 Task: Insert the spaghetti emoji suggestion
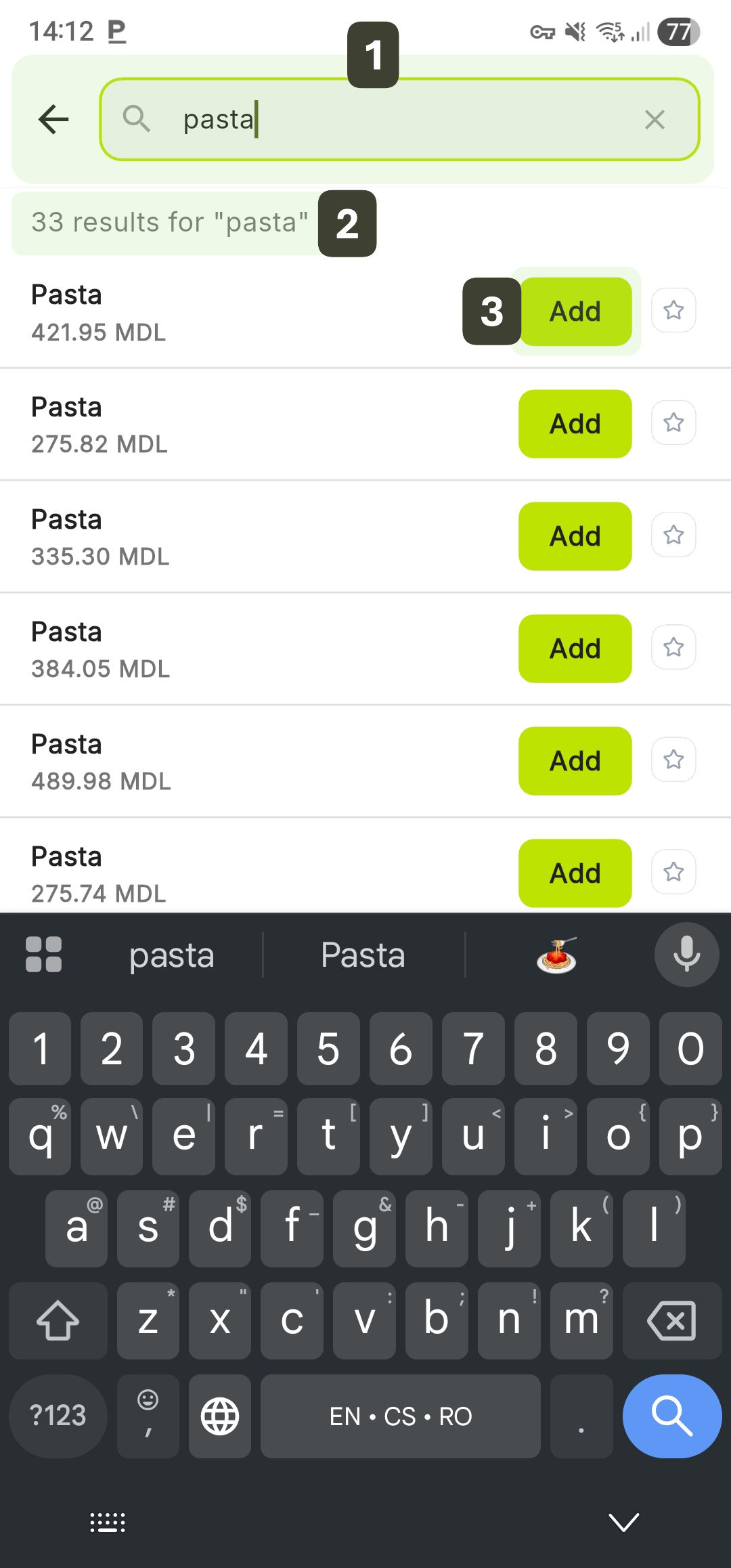tap(556, 955)
